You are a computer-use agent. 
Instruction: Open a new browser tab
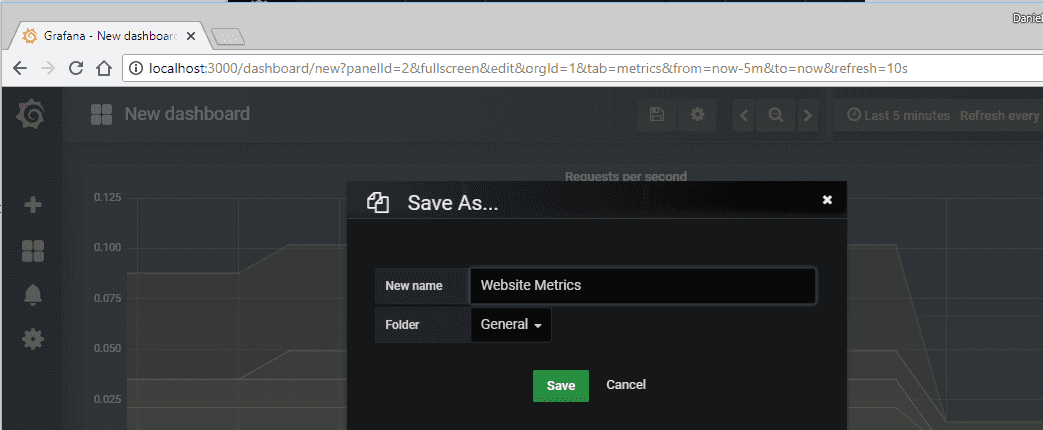click(227, 37)
